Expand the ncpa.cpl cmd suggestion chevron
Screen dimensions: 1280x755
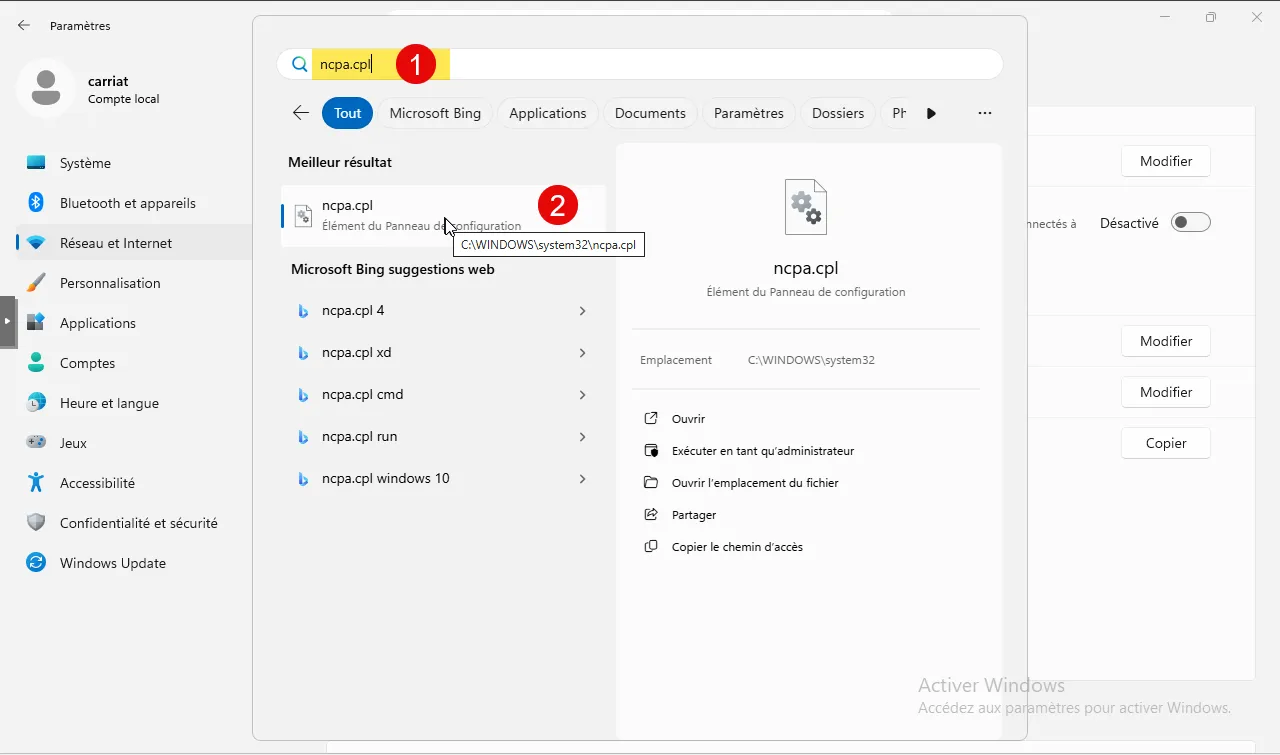[582, 395]
